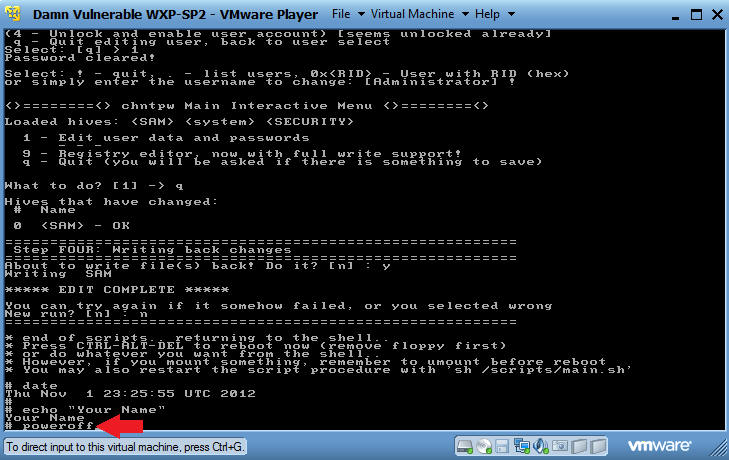Click 'or simply enter the username' prompt line
The image size is (729, 460).
pos(260,82)
